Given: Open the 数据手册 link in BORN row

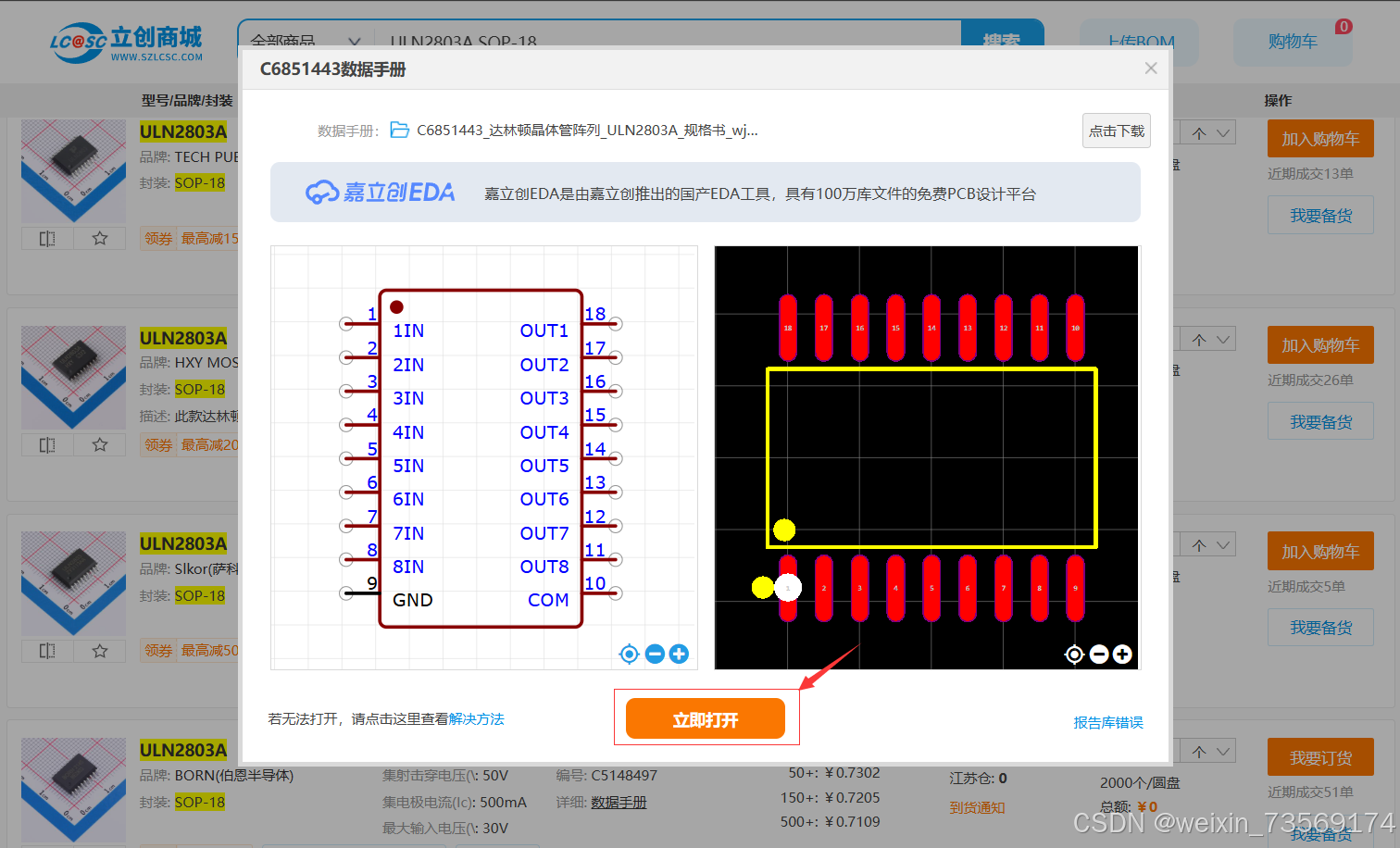Looking at the screenshot, I should [x=619, y=803].
